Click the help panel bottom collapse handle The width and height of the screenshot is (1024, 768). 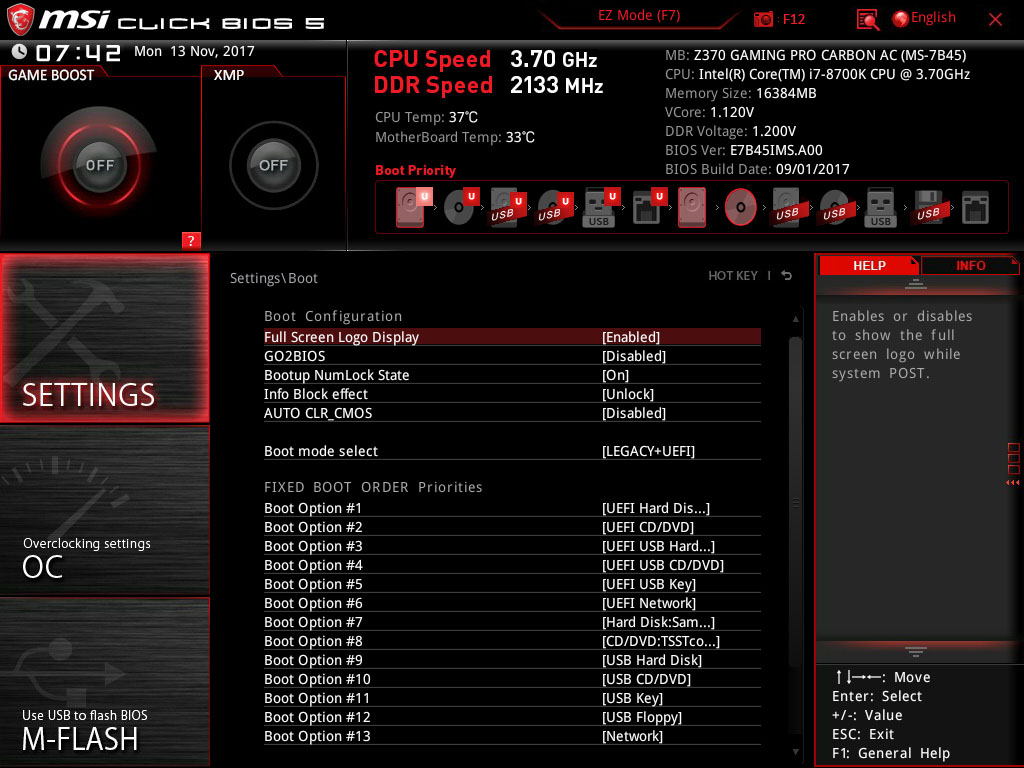pos(915,651)
